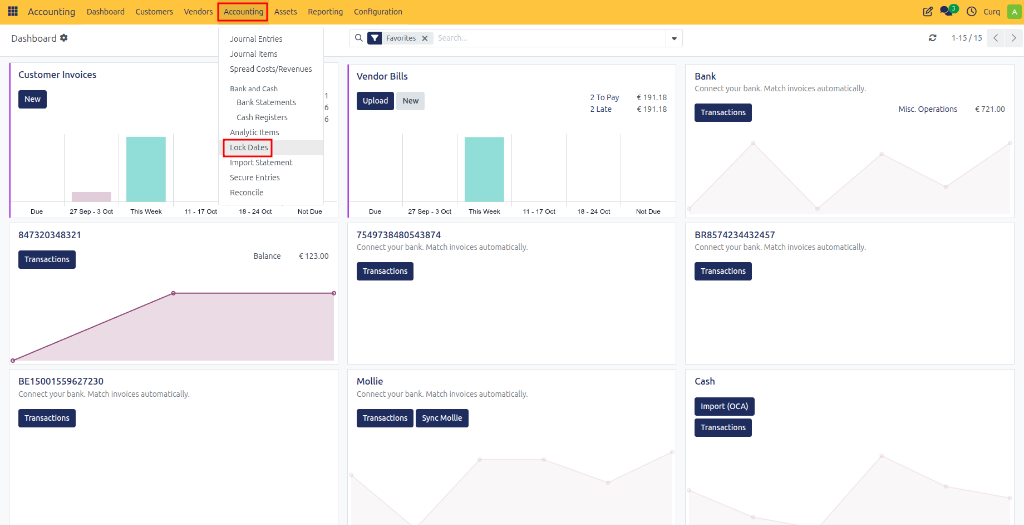The width and height of the screenshot is (1024, 525).
Task: Click Transactions in 754973848054387 4 card
Action: [385, 271]
